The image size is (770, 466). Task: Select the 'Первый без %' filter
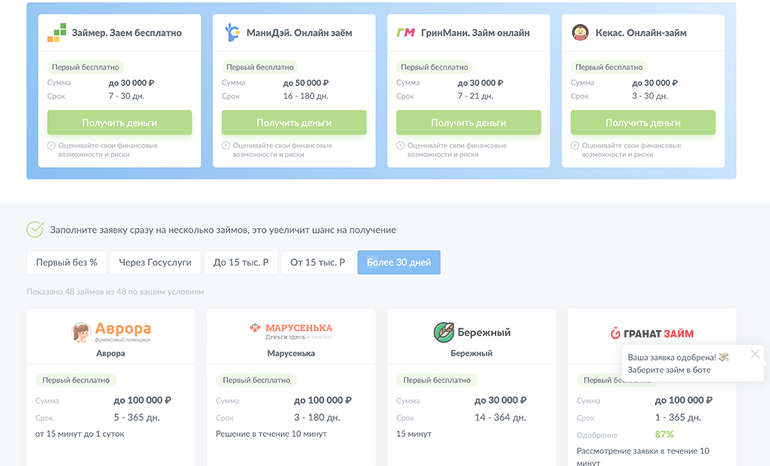click(x=66, y=262)
